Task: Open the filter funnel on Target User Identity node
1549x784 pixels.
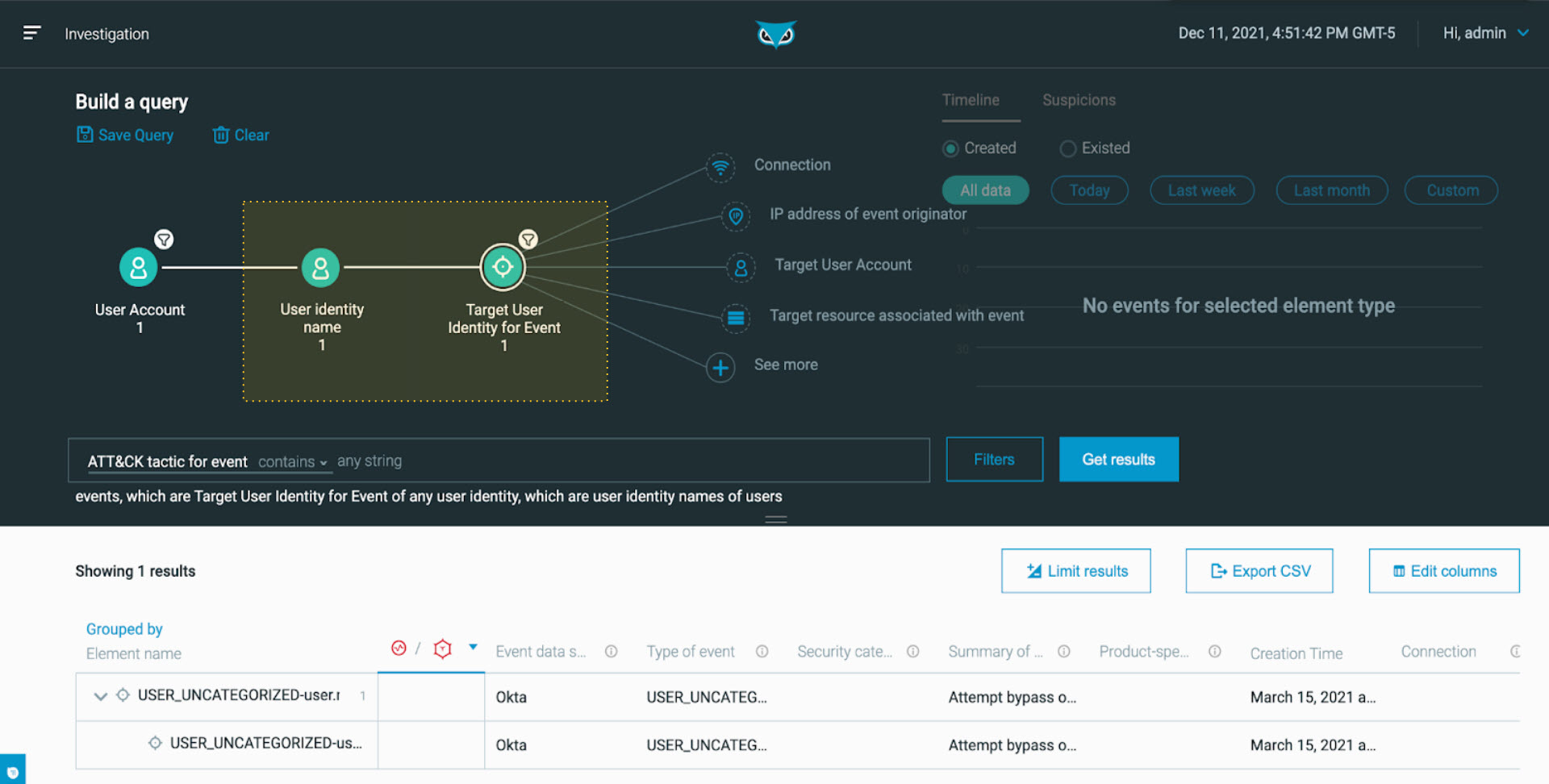Action: pyautogui.click(x=529, y=239)
